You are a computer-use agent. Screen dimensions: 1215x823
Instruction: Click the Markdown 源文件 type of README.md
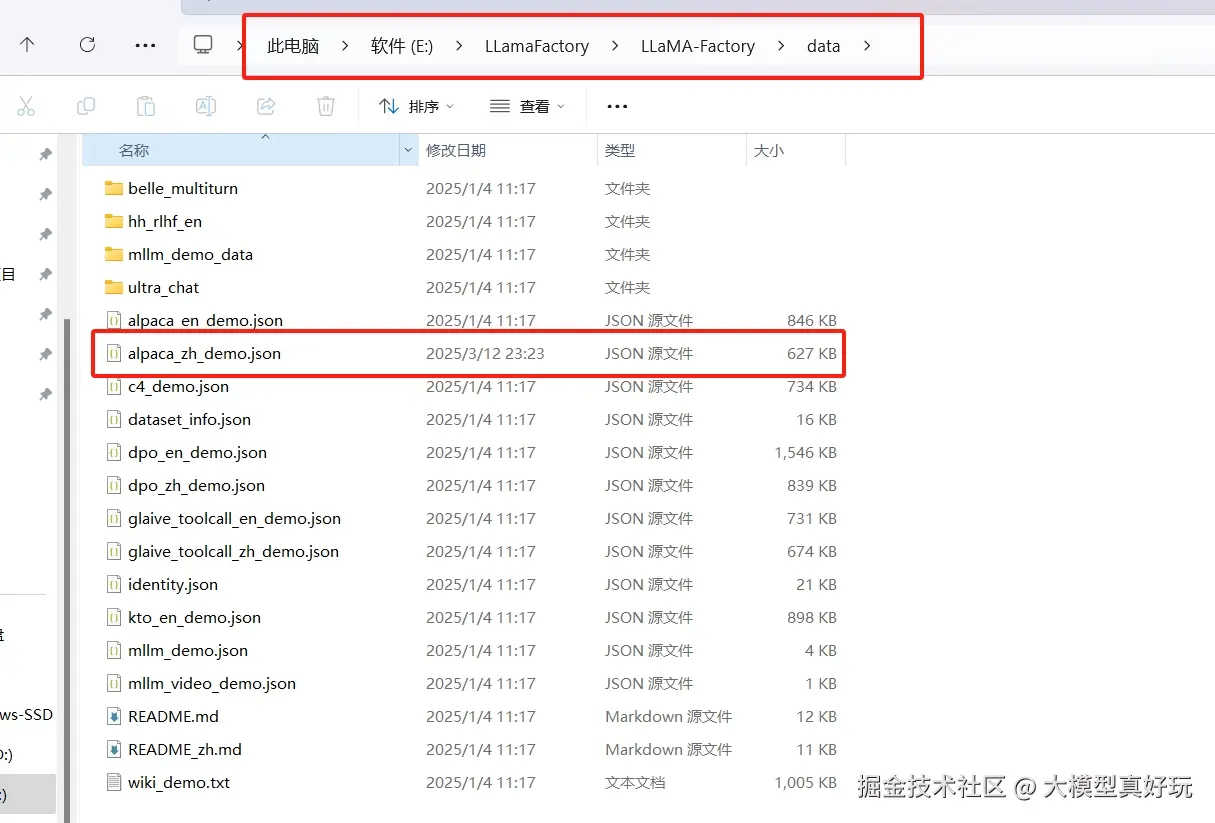point(668,716)
